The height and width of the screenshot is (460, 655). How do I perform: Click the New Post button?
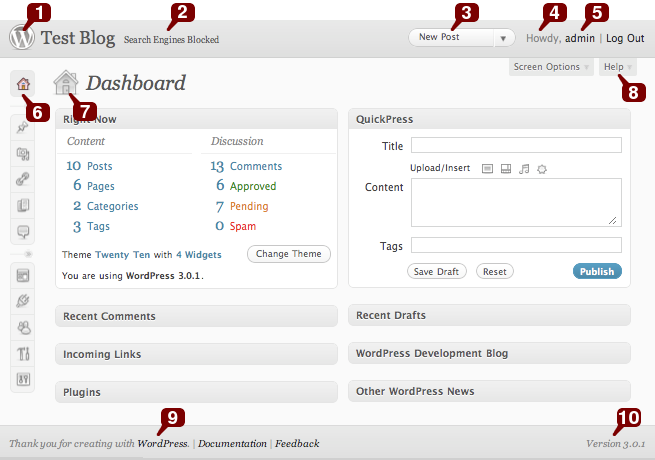point(452,37)
